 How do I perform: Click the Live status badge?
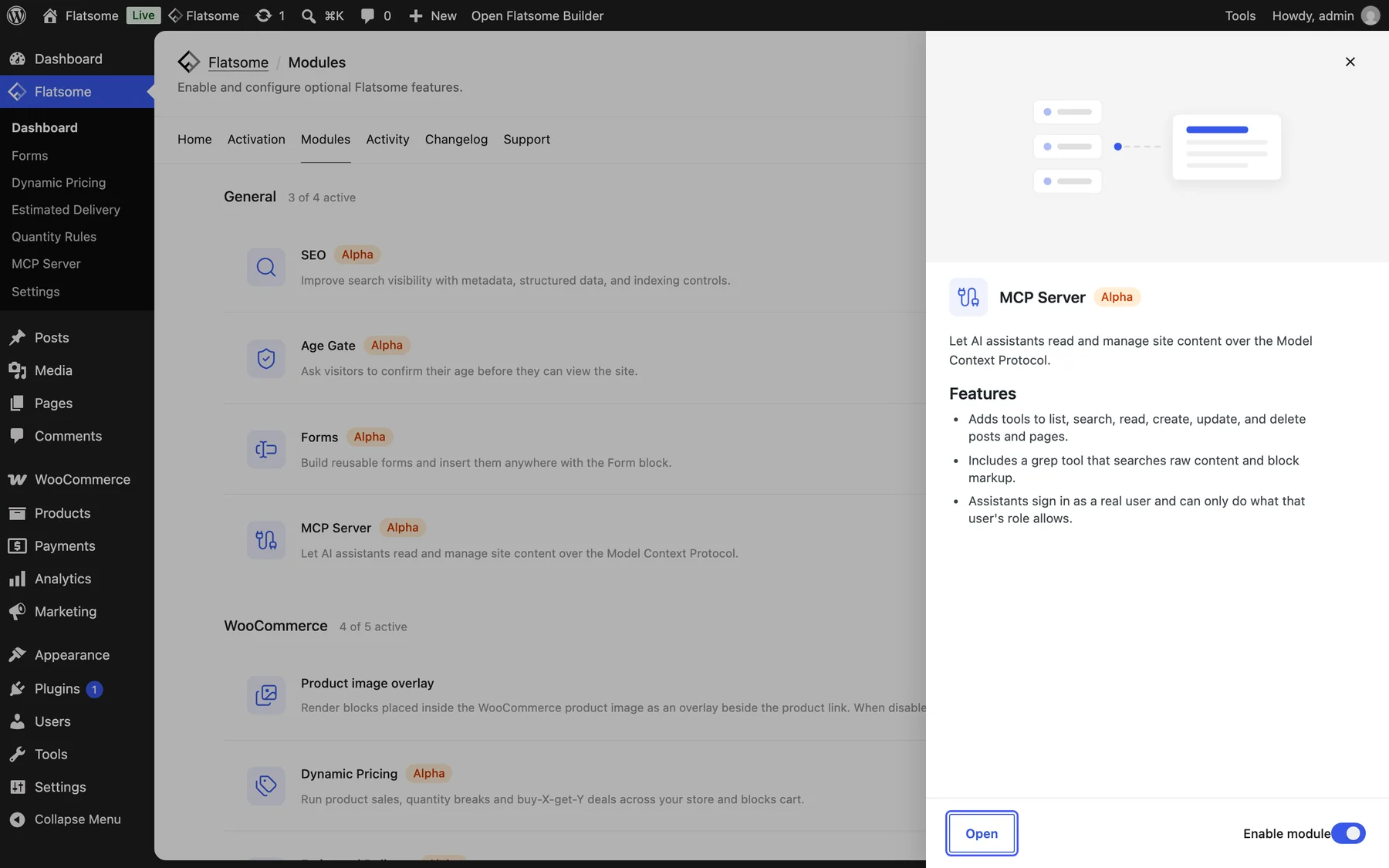[144, 15]
